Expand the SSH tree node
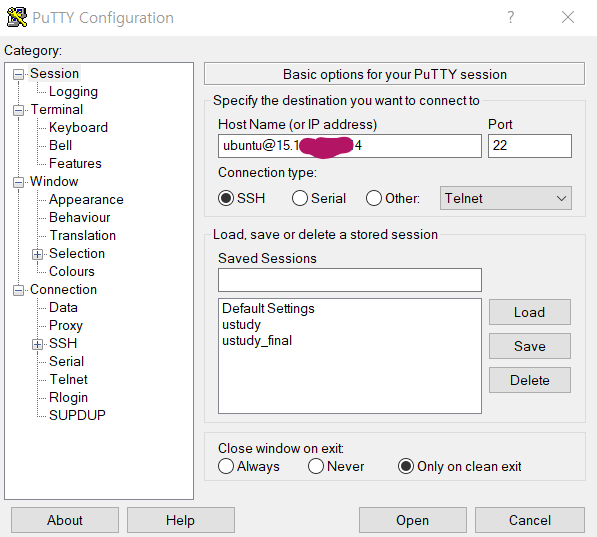 [37, 344]
